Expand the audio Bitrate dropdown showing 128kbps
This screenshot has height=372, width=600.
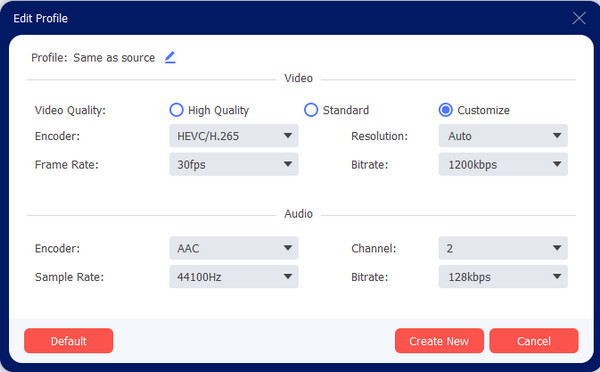[503, 277]
